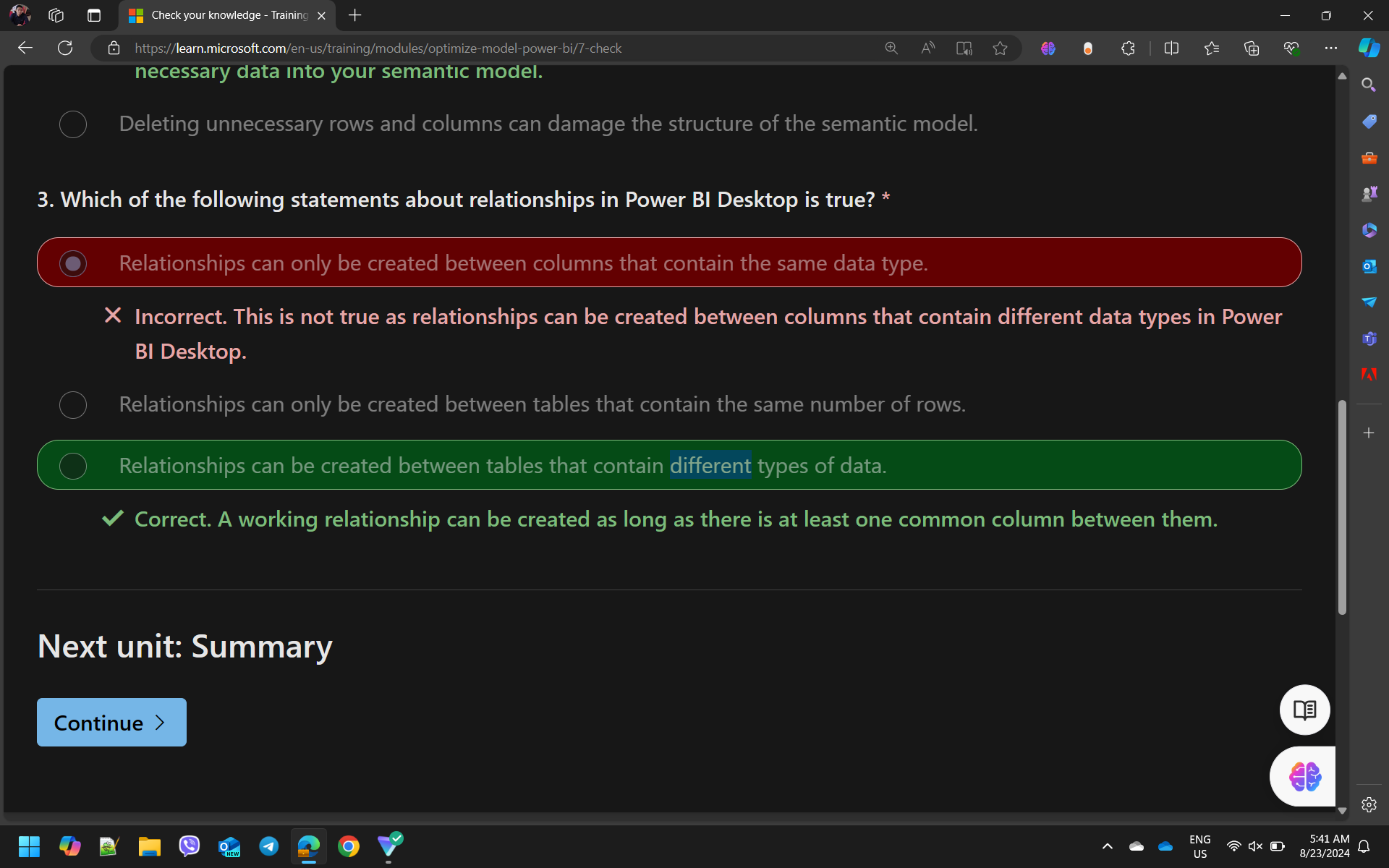
Task: Open sidebar Tools briefcase icon
Action: click(x=1369, y=157)
